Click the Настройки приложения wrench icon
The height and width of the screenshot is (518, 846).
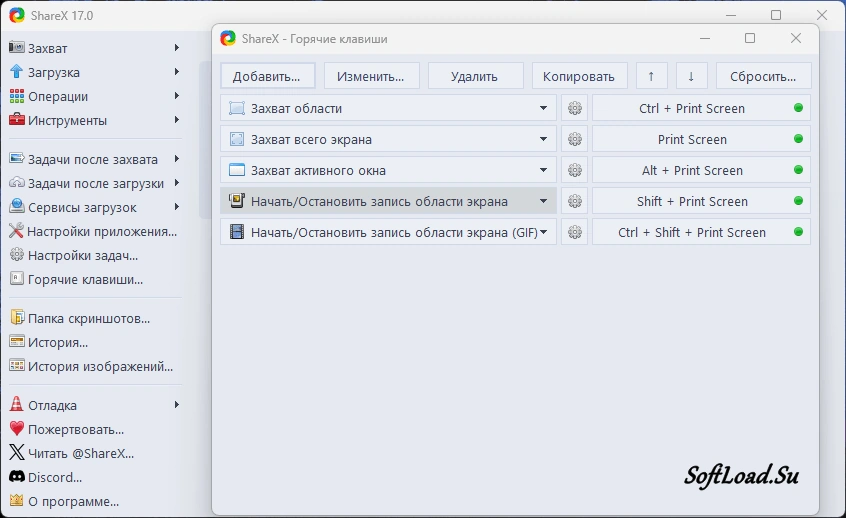(x=16, y=231)
